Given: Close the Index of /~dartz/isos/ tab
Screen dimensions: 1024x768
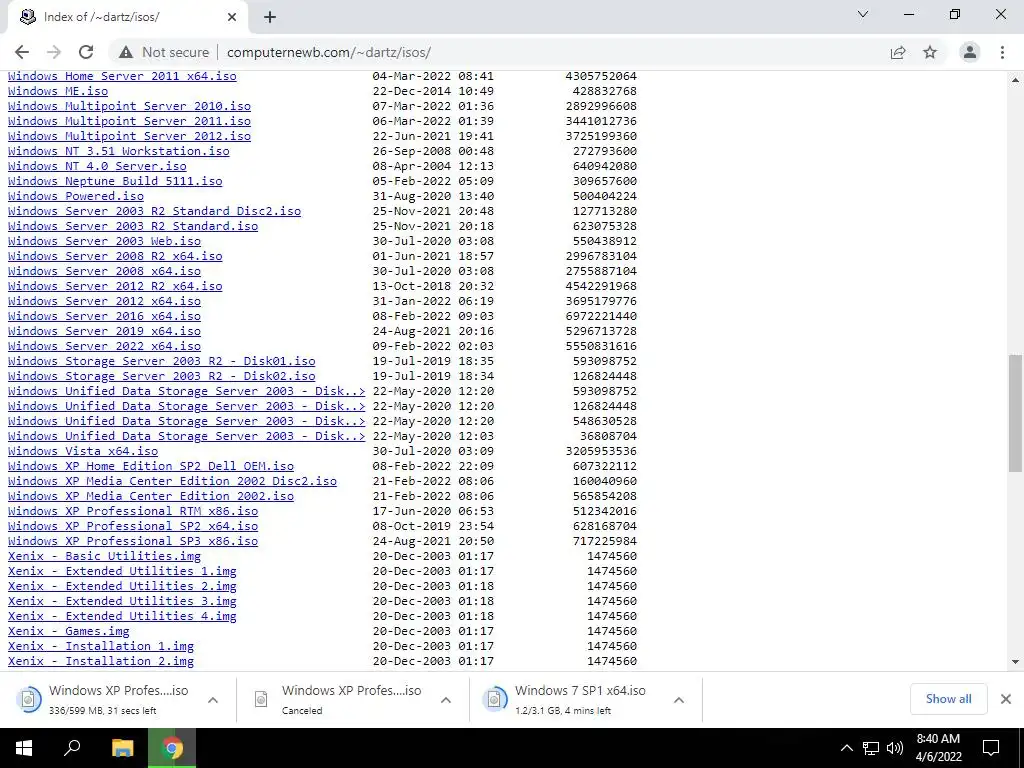Looking at the screenshot, I should (232, 17).
